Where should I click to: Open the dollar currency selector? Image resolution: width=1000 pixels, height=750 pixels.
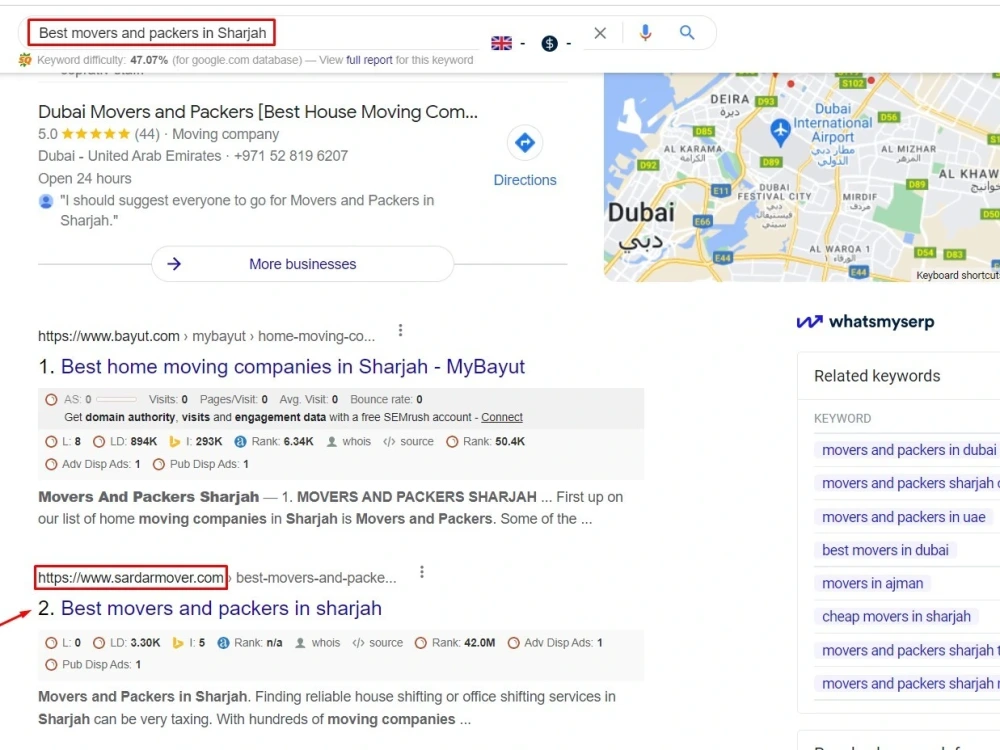[549, 43]
